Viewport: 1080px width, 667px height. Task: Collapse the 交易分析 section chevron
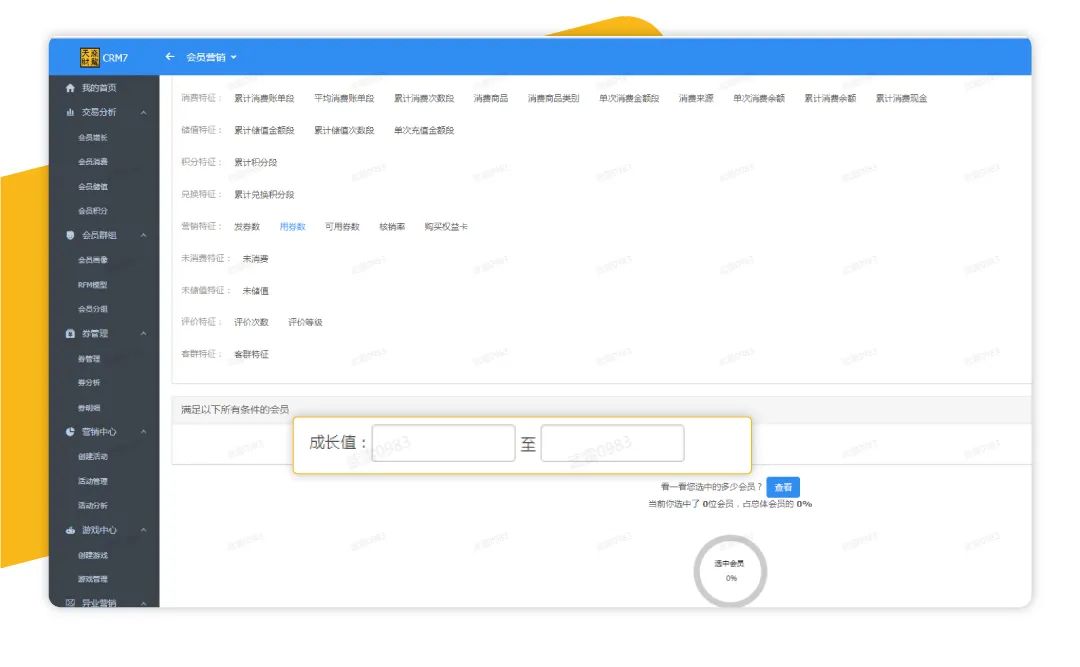coord(143,112)
